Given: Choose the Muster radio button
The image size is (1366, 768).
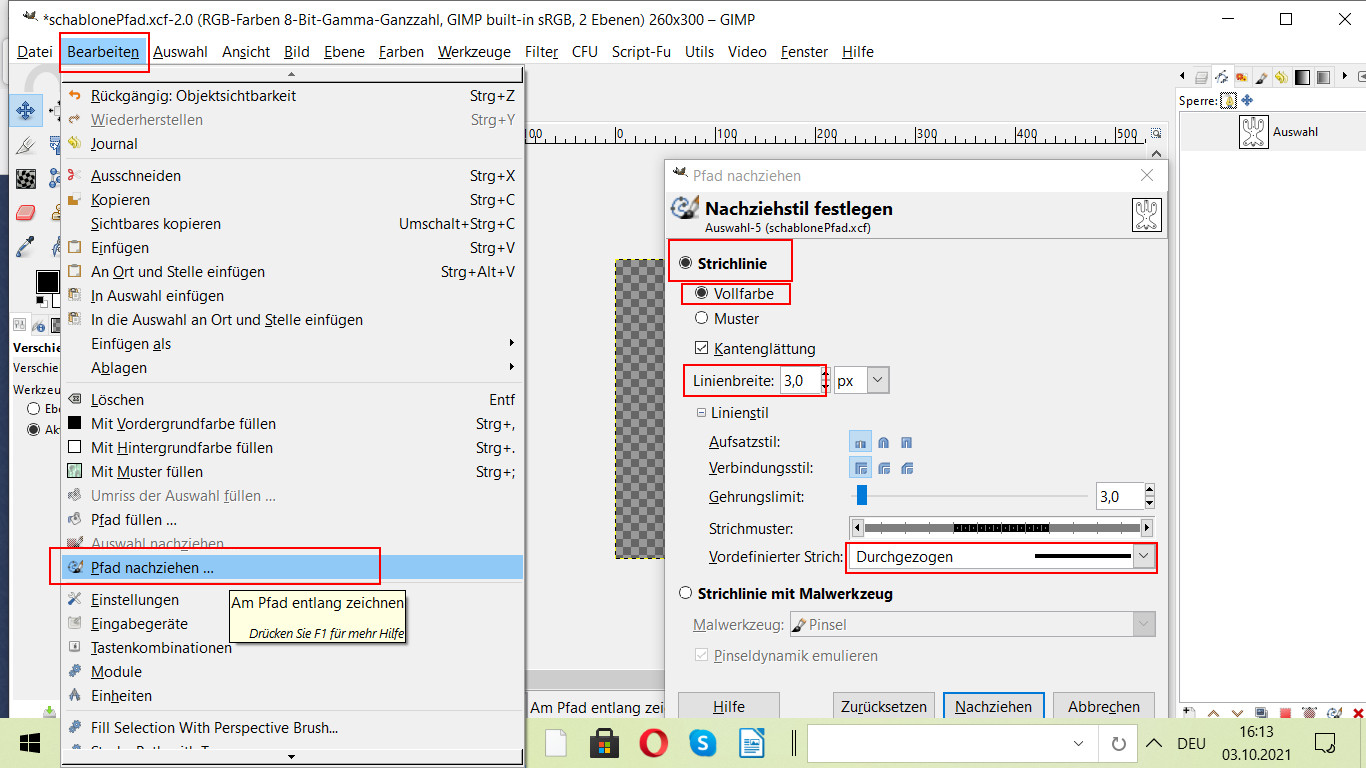Looking at the screenshot, I should tap(727, 319).
